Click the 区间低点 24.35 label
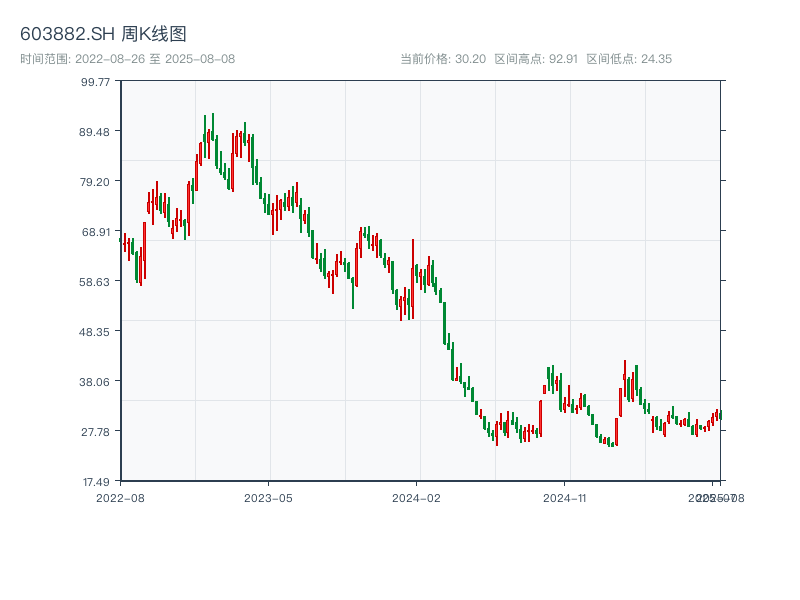This screenshot has height=600, width=800. [629, 59]
